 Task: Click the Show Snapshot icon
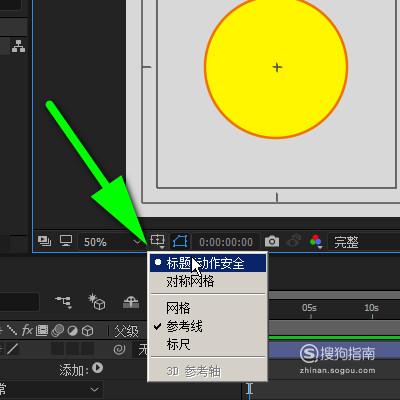[293, 241]
